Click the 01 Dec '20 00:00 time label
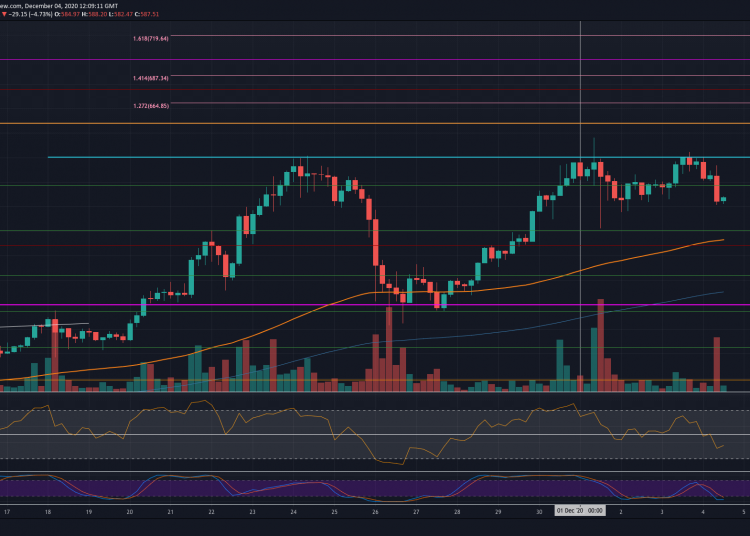750x536 pixels. (580, 511)
